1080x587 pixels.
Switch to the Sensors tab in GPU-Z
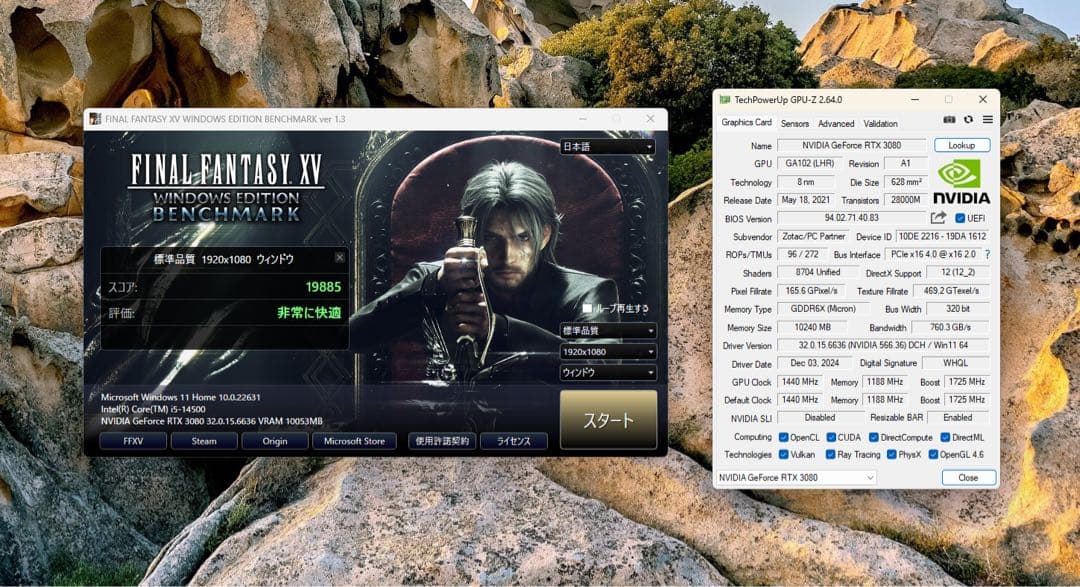(795, 124)
